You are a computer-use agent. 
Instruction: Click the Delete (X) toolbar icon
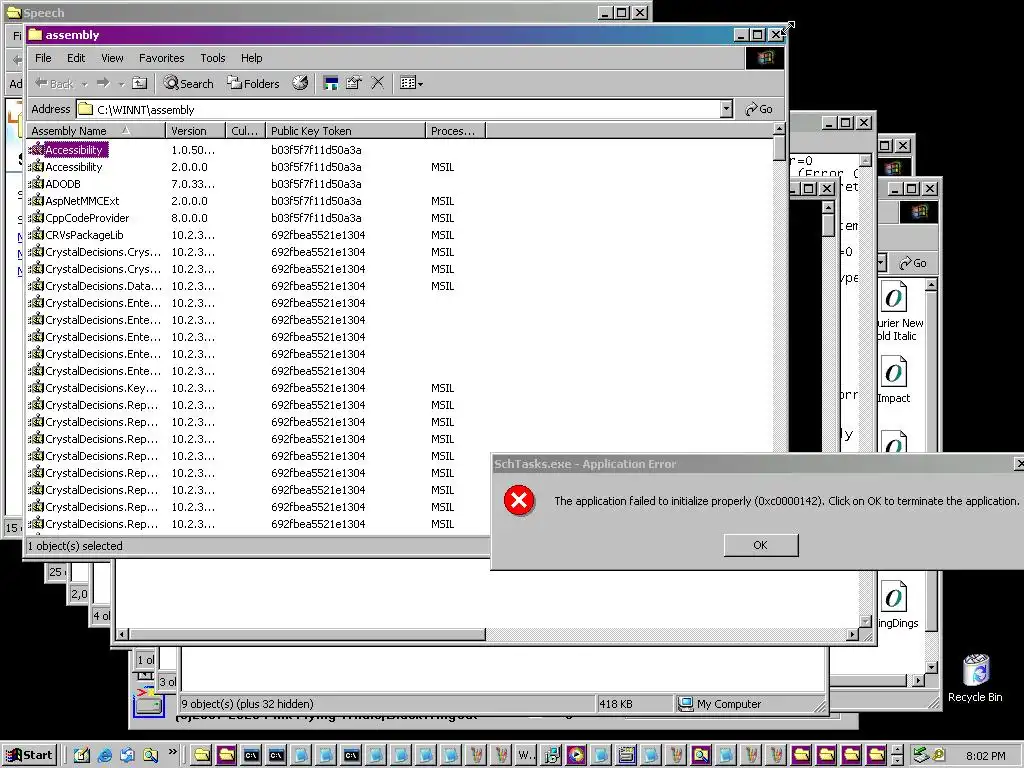377,83
